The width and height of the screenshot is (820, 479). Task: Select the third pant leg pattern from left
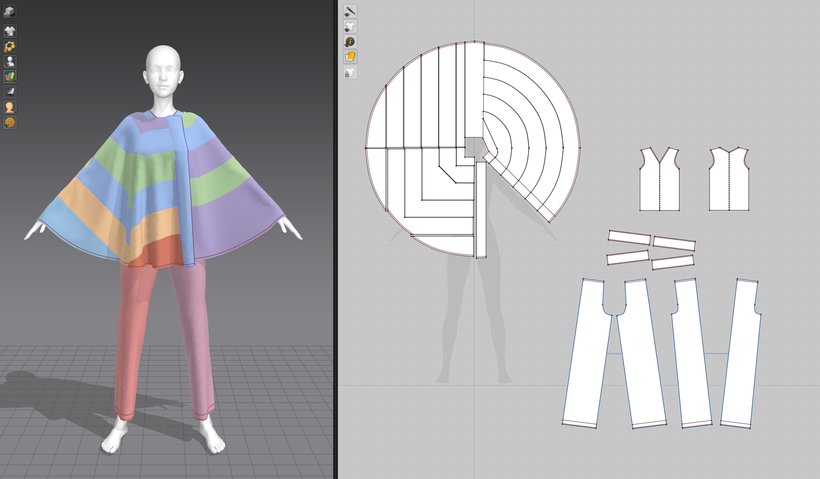[692, 353]
